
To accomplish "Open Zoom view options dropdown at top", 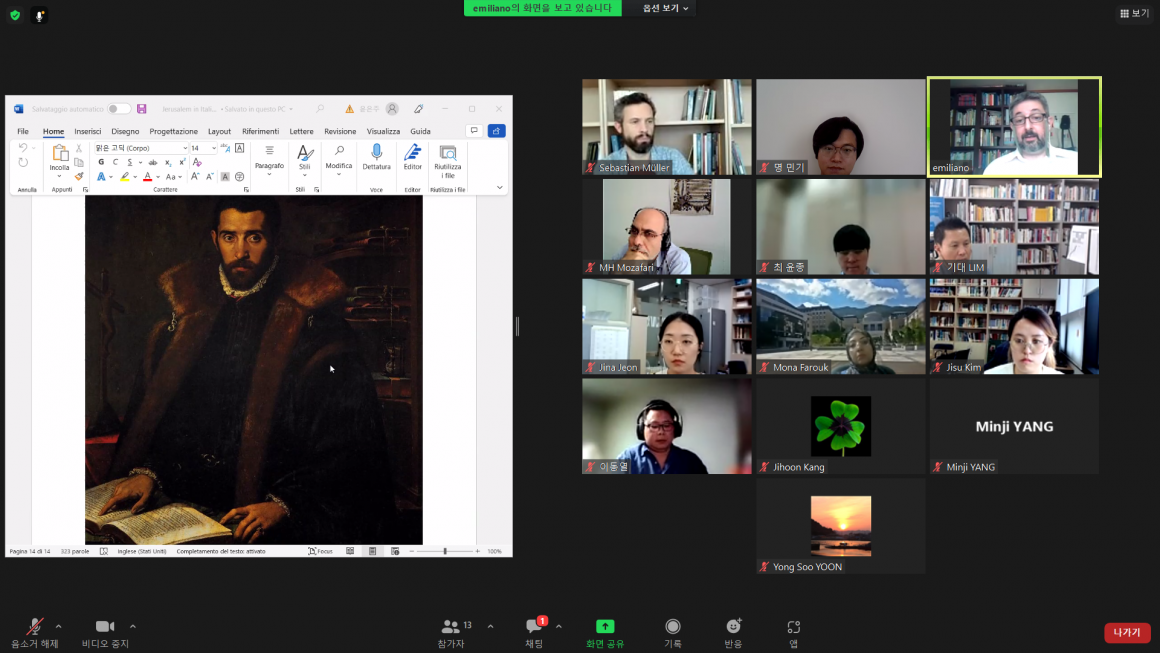I will pos(665,8).
